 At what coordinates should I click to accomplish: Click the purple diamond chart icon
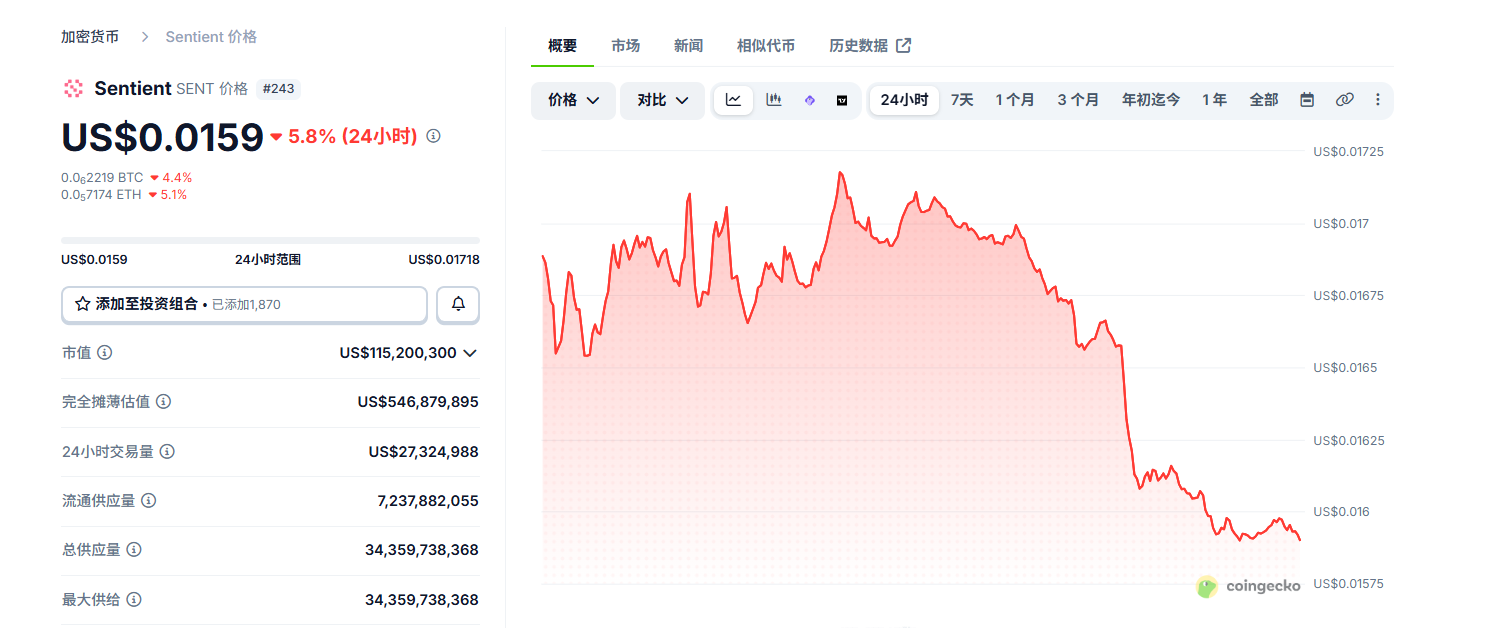pyautogui.click(x=810, y=100)
